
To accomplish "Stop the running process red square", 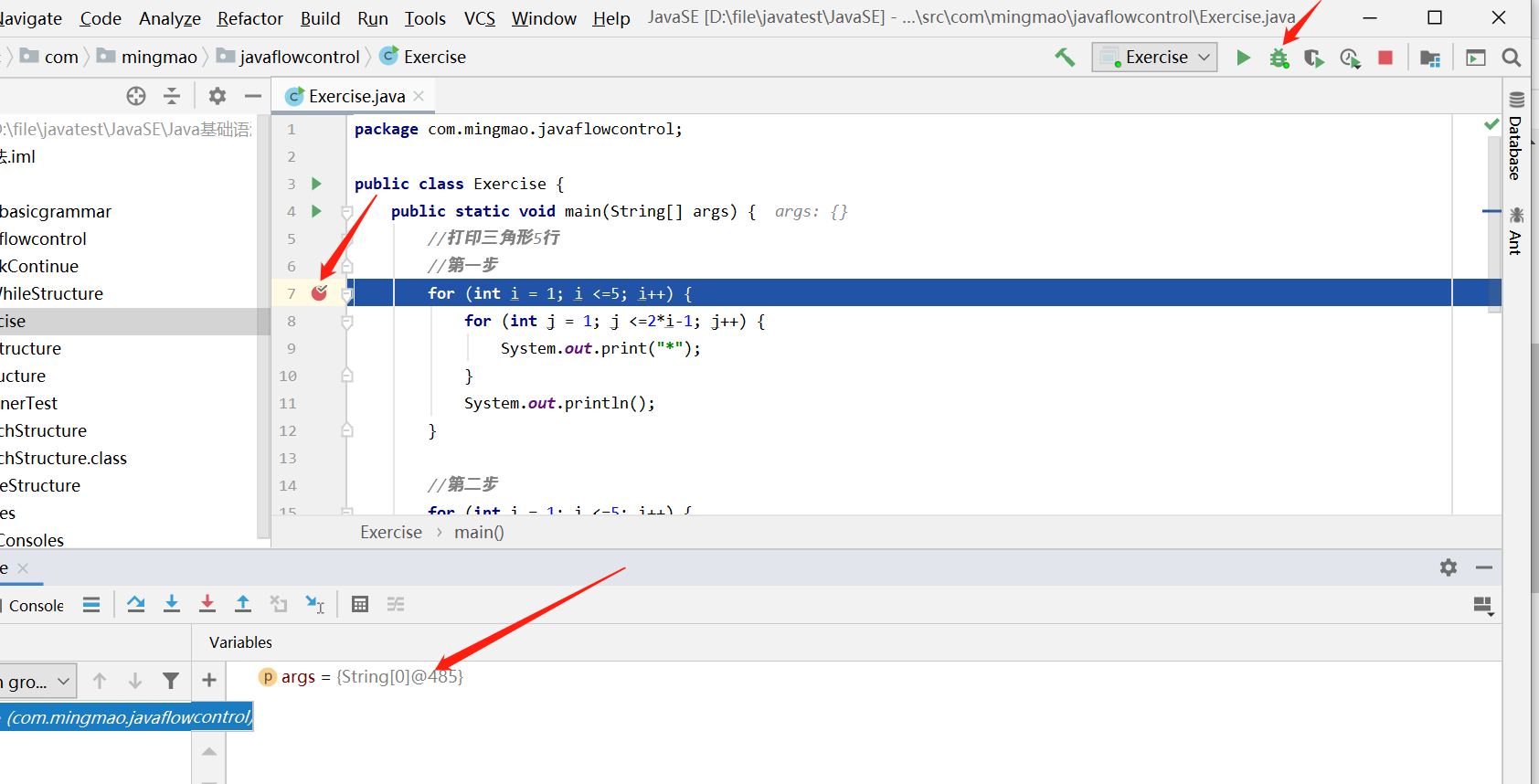I will pyautogui.click(x=1385, y=58).
